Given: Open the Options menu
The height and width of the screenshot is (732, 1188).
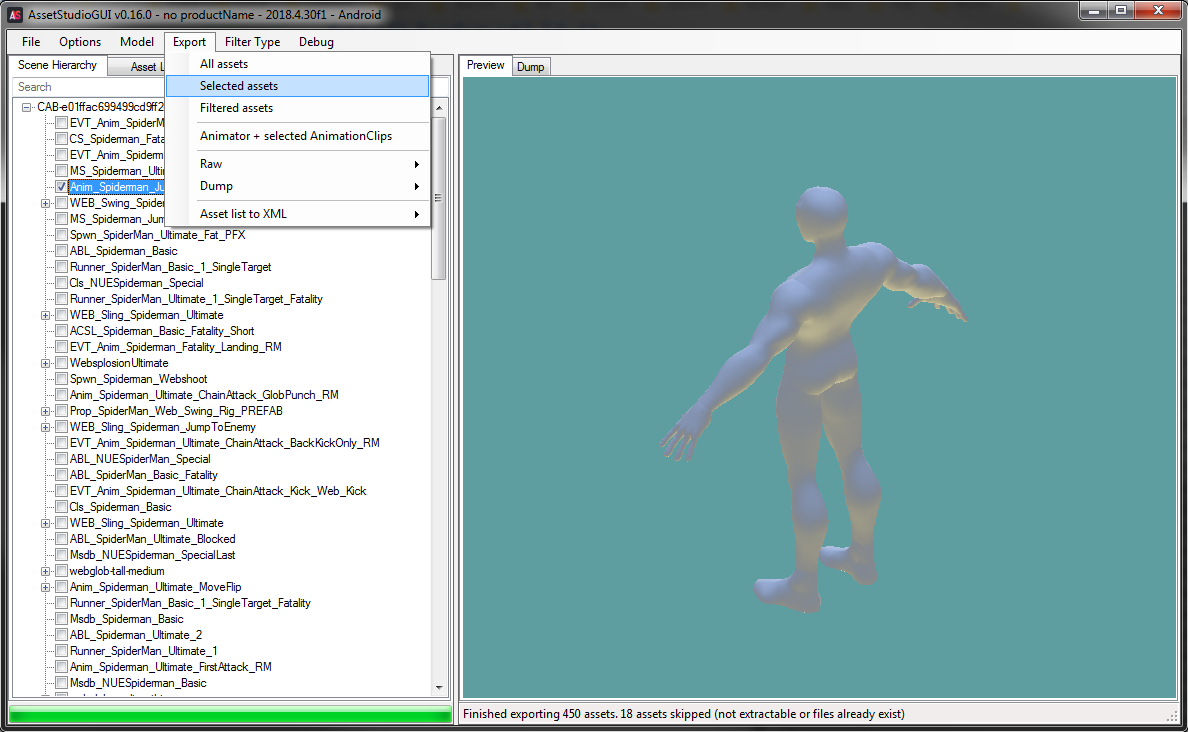Looking at the screenshot, I should (79, 42).
